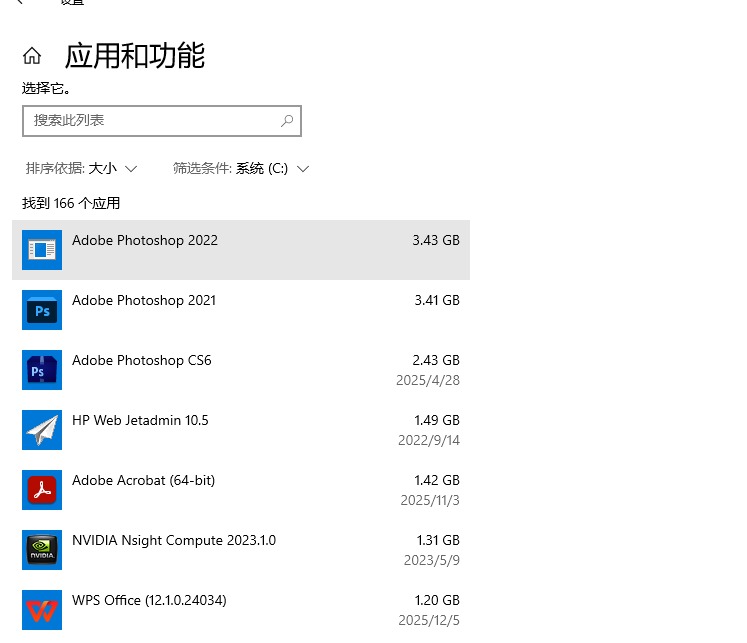The height and width of the screenshot is (643, 747).
Task: Select the WPS Office icon
Action: (x=42, y=610)
